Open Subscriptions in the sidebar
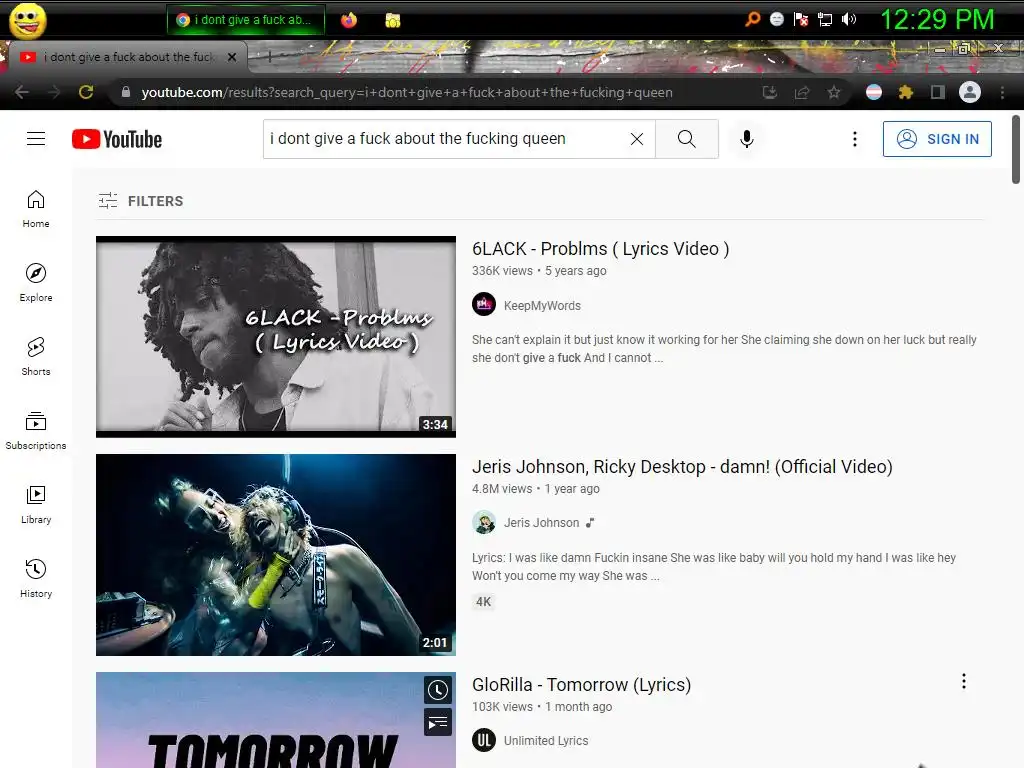1024x768 pixels. click(x=36, y=430)
